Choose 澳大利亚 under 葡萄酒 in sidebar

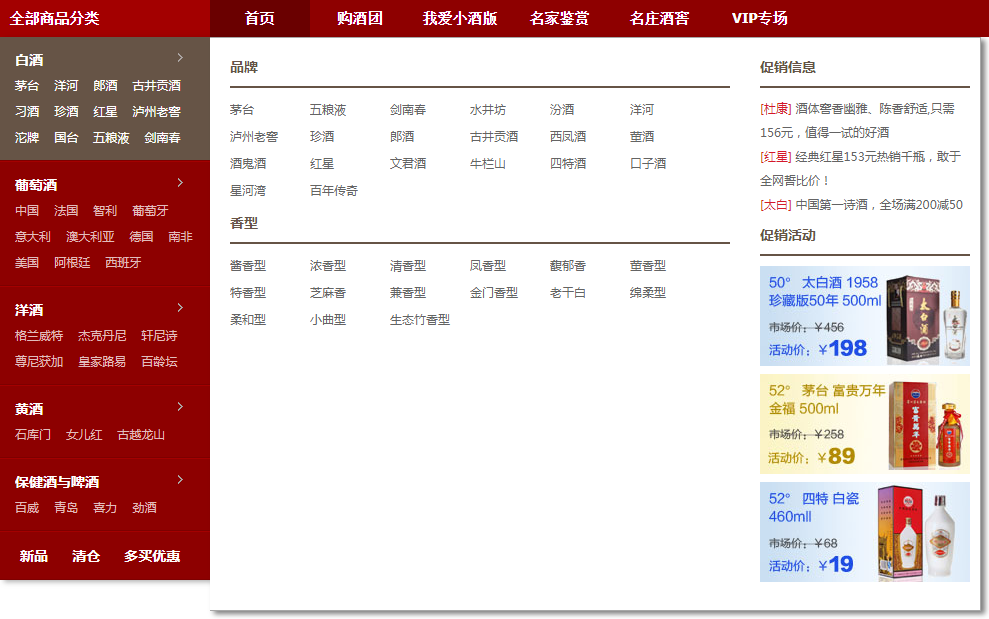pyautogui.click(x=90, y=237)
